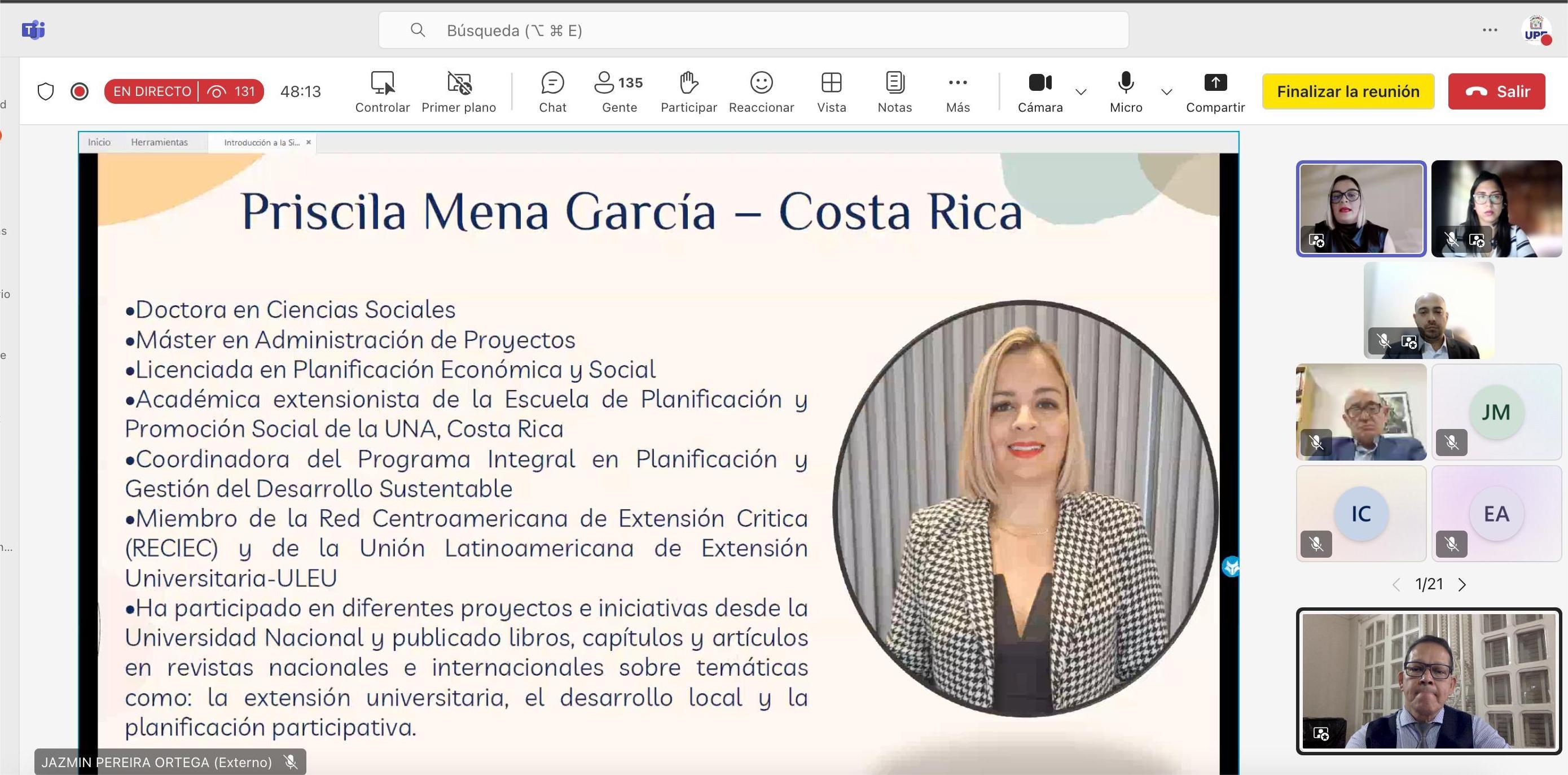The width and height of the screenshot is (1568, 775).
Task: Click the muted mic icon on JM tile
Action: [1452, 443]
